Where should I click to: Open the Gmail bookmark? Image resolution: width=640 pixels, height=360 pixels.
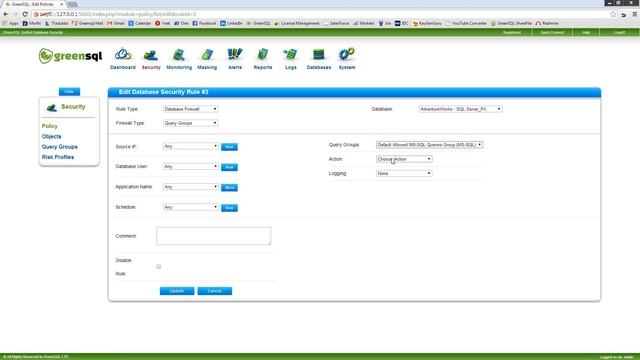pos(116,23)
